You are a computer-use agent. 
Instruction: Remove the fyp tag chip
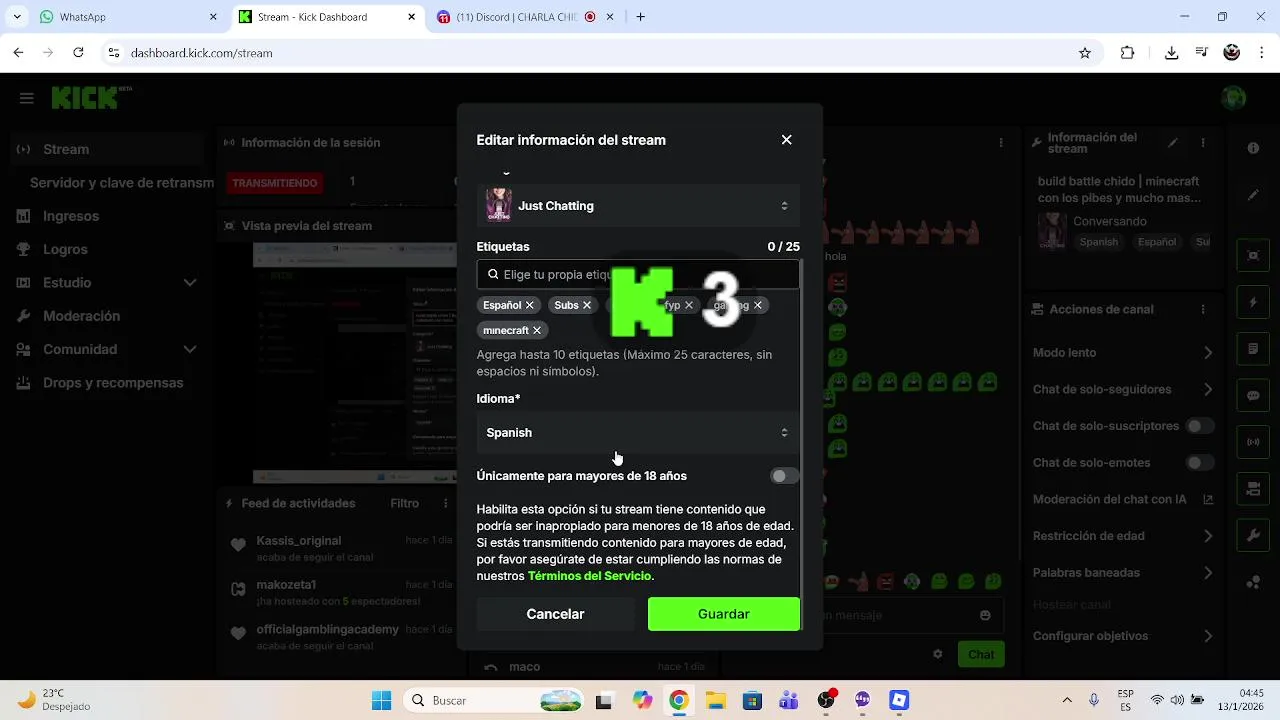click(689, 305)
